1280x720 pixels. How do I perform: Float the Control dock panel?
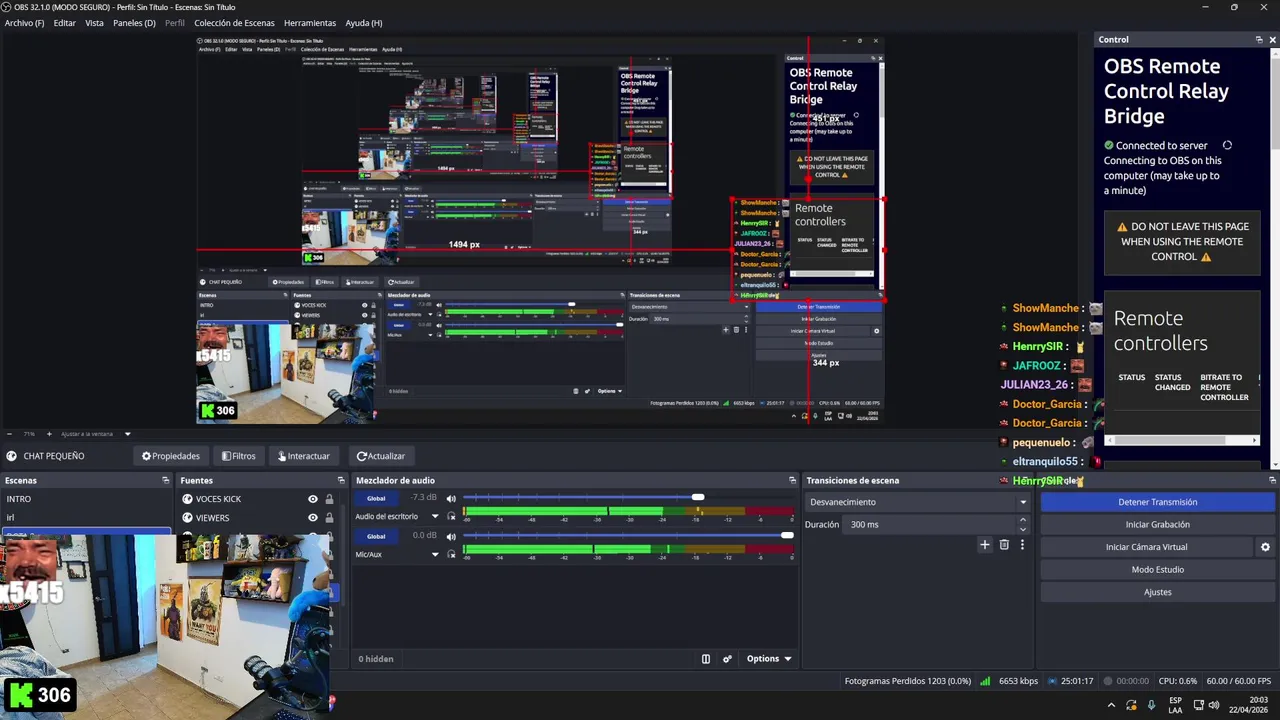tap(1259, 40)
